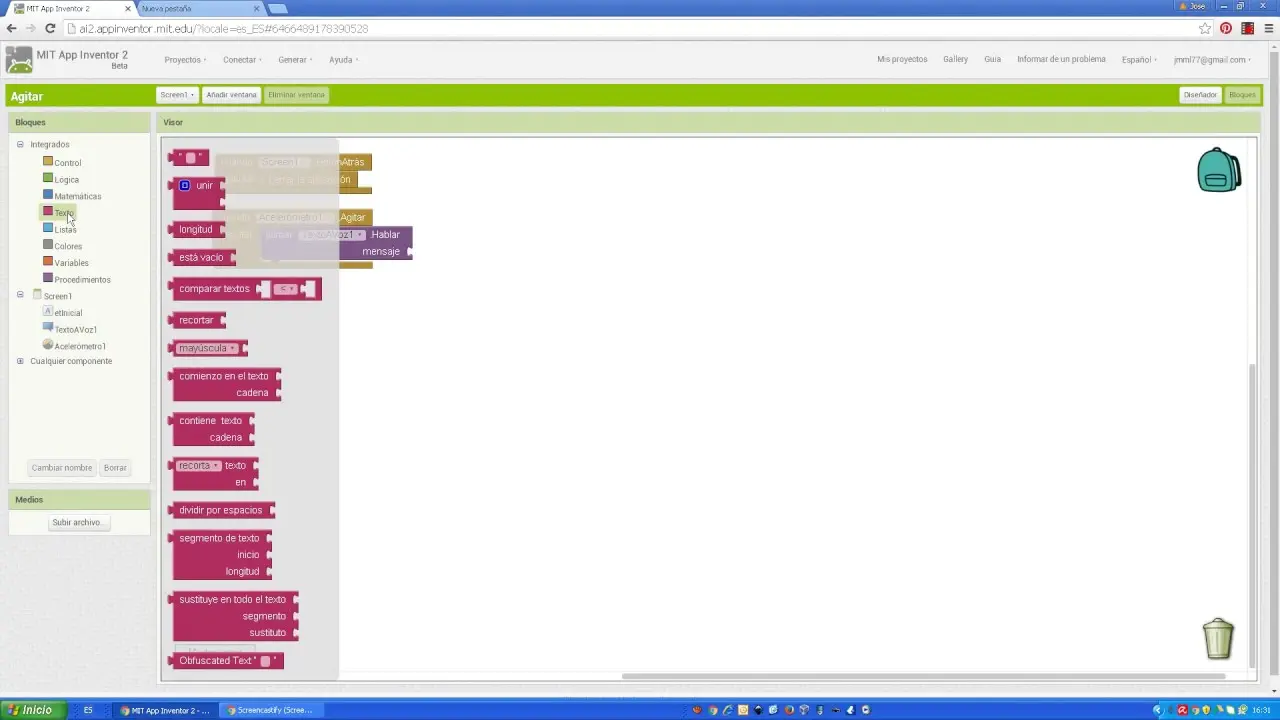Click the TextoAVoz1 component icon
The height and width of the screenshot is (720, 1280).
pyautogui.click(x=48, y=328)
